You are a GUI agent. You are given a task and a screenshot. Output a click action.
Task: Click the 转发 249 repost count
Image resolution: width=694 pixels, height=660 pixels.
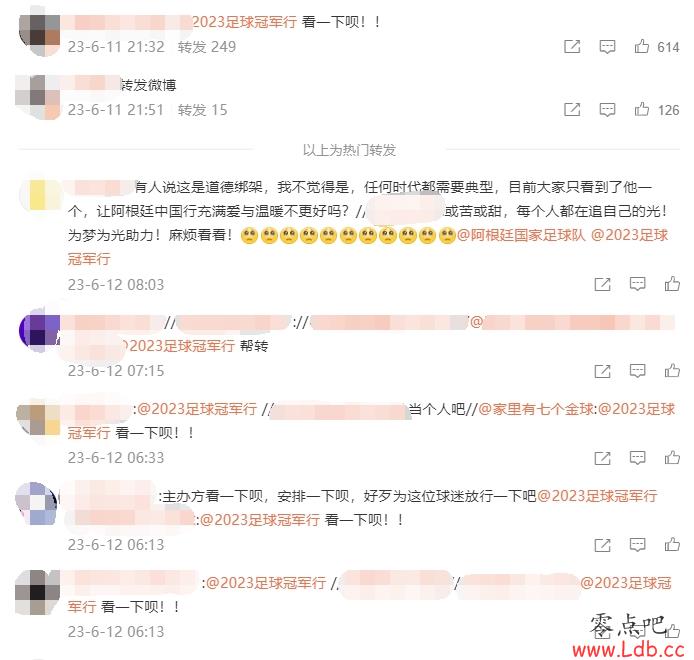pyautogui.click(x=207, y=46)
